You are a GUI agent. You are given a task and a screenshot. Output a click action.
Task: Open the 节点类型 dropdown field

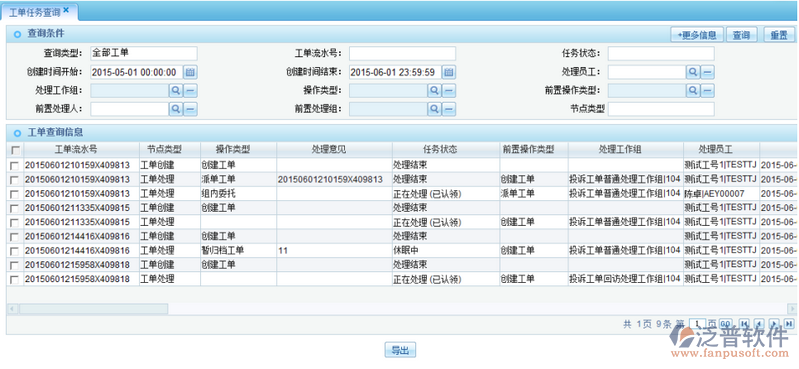661,109
